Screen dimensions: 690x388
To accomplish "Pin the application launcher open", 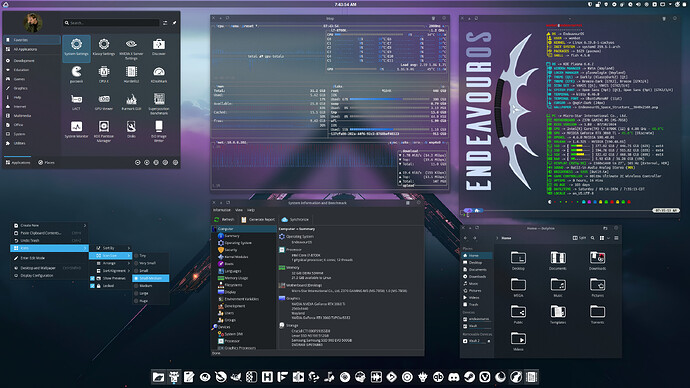I will tap(174, 22).
